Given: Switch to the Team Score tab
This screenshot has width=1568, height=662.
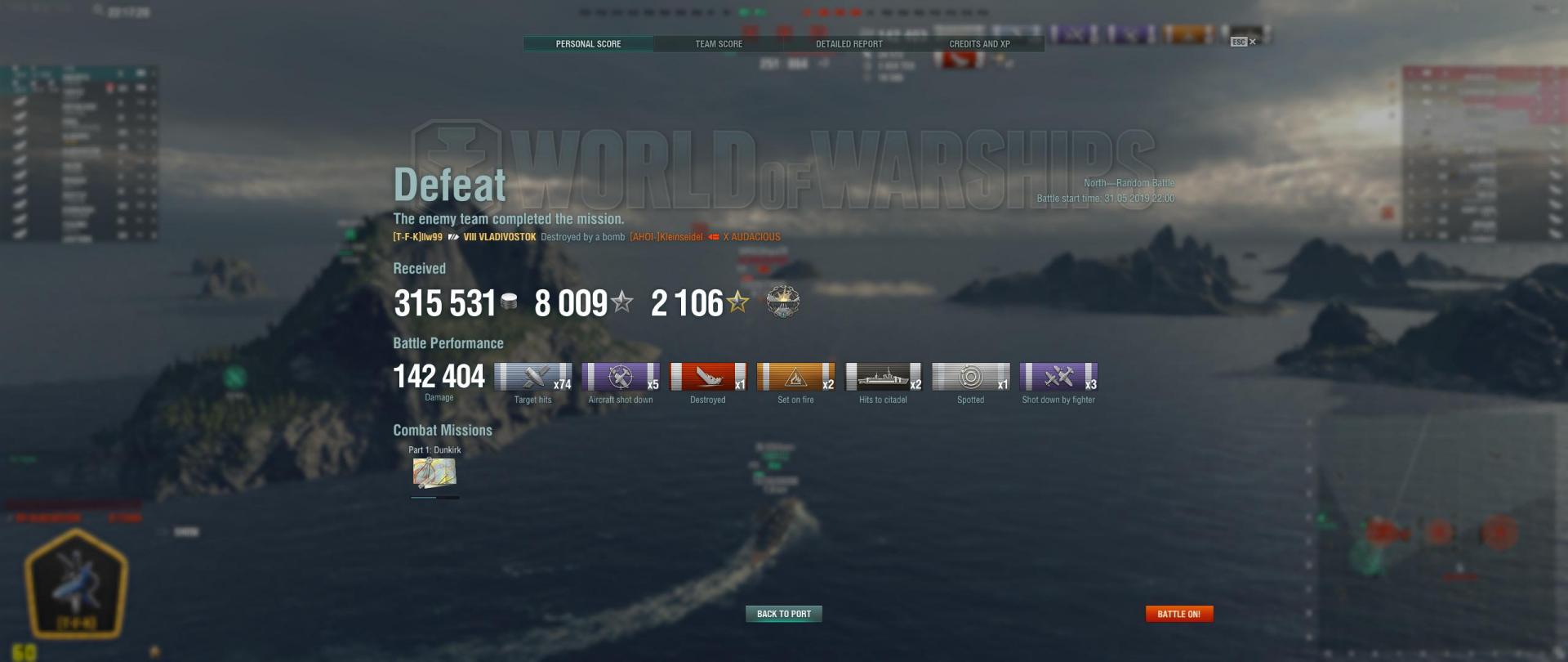Looking at the screenshot, I should (719, 44).
